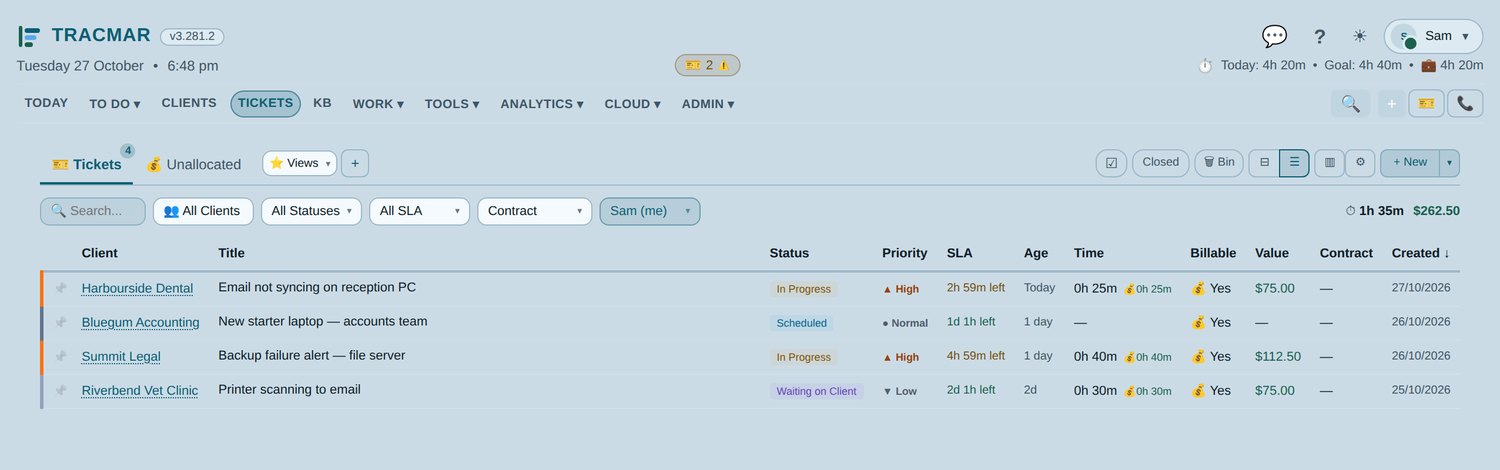Open ticket 'Printer scanning to email'

pos(289,389)
